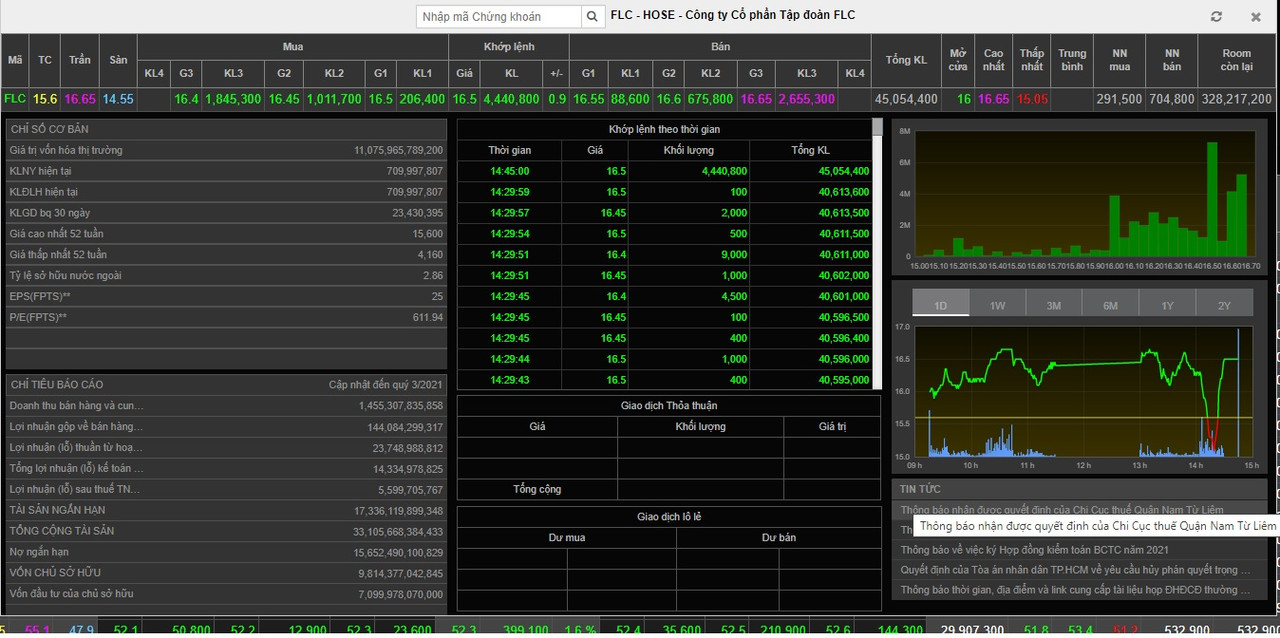Click the Giao dịch Thỏa thuận header
Viewport: 1280px width, 638px height.
669,405
